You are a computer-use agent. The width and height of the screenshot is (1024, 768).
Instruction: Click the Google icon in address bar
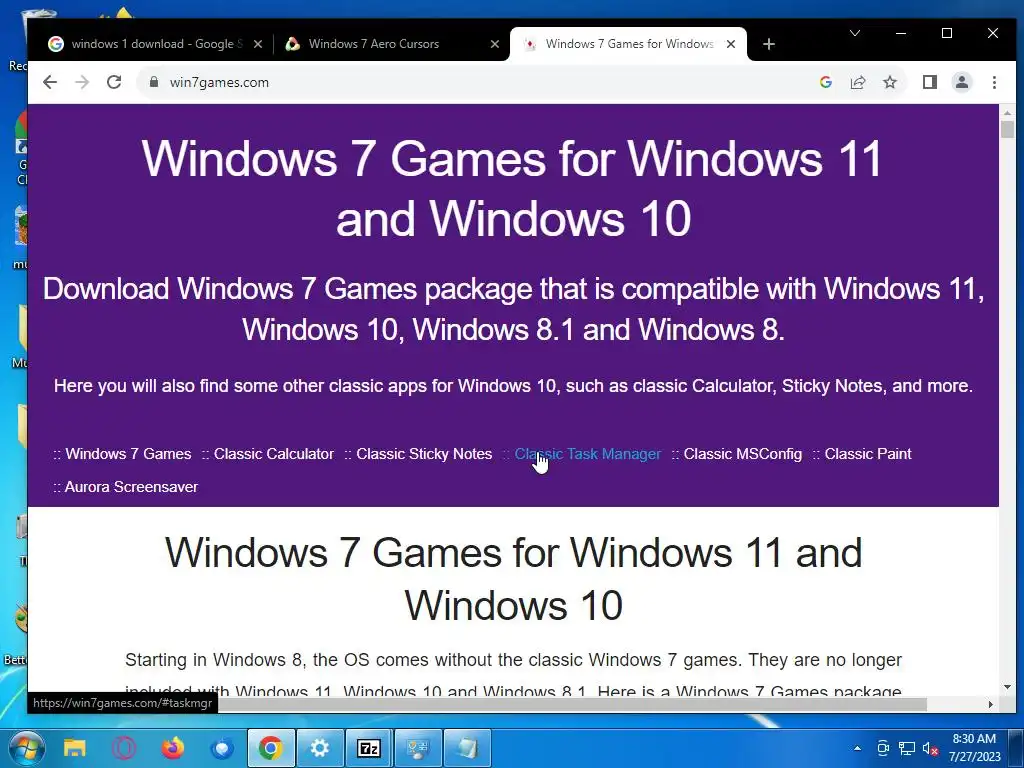click(825, 82)
